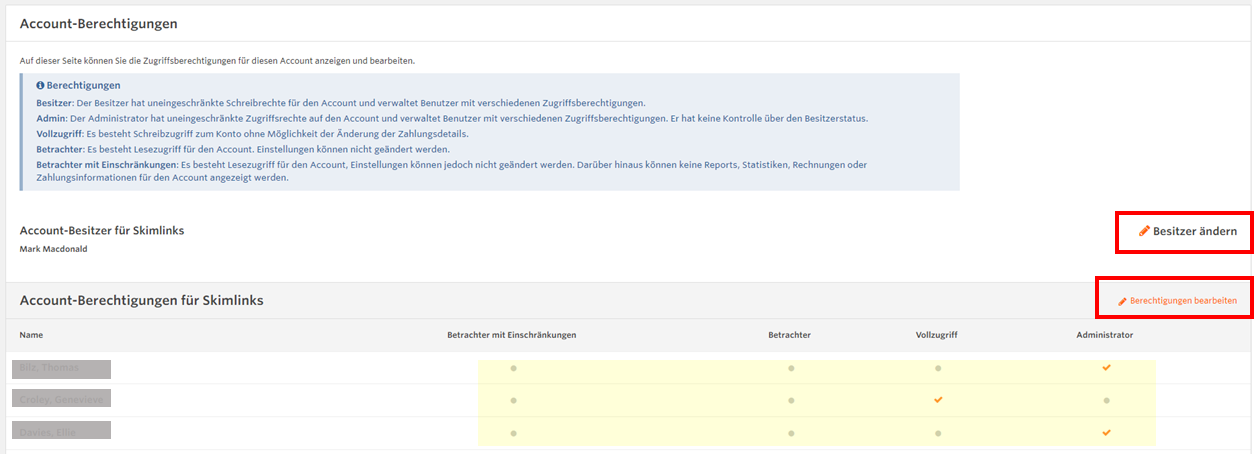Click the Administrator checkmark in the third user row
Screen dimensions: 1254x454
click(1106, 433)
